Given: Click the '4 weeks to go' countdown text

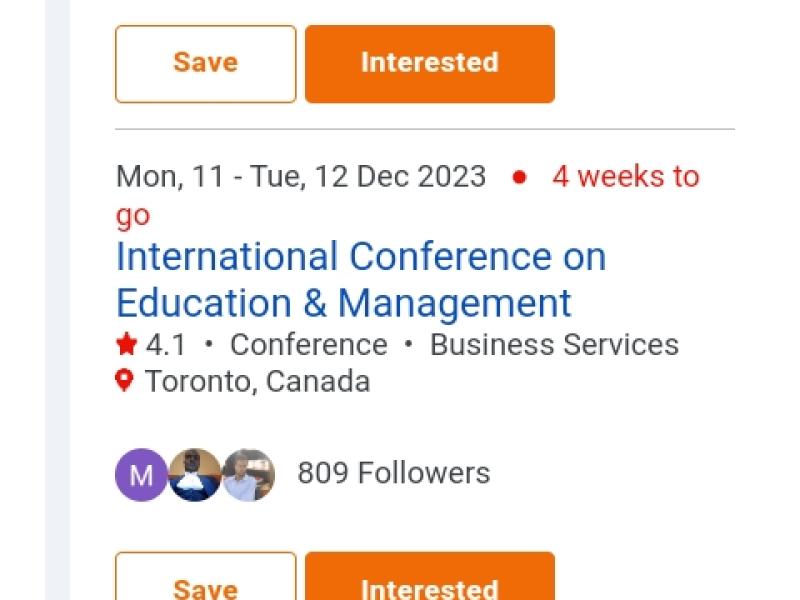Looking at the screenshot, I should pos(625,177).
